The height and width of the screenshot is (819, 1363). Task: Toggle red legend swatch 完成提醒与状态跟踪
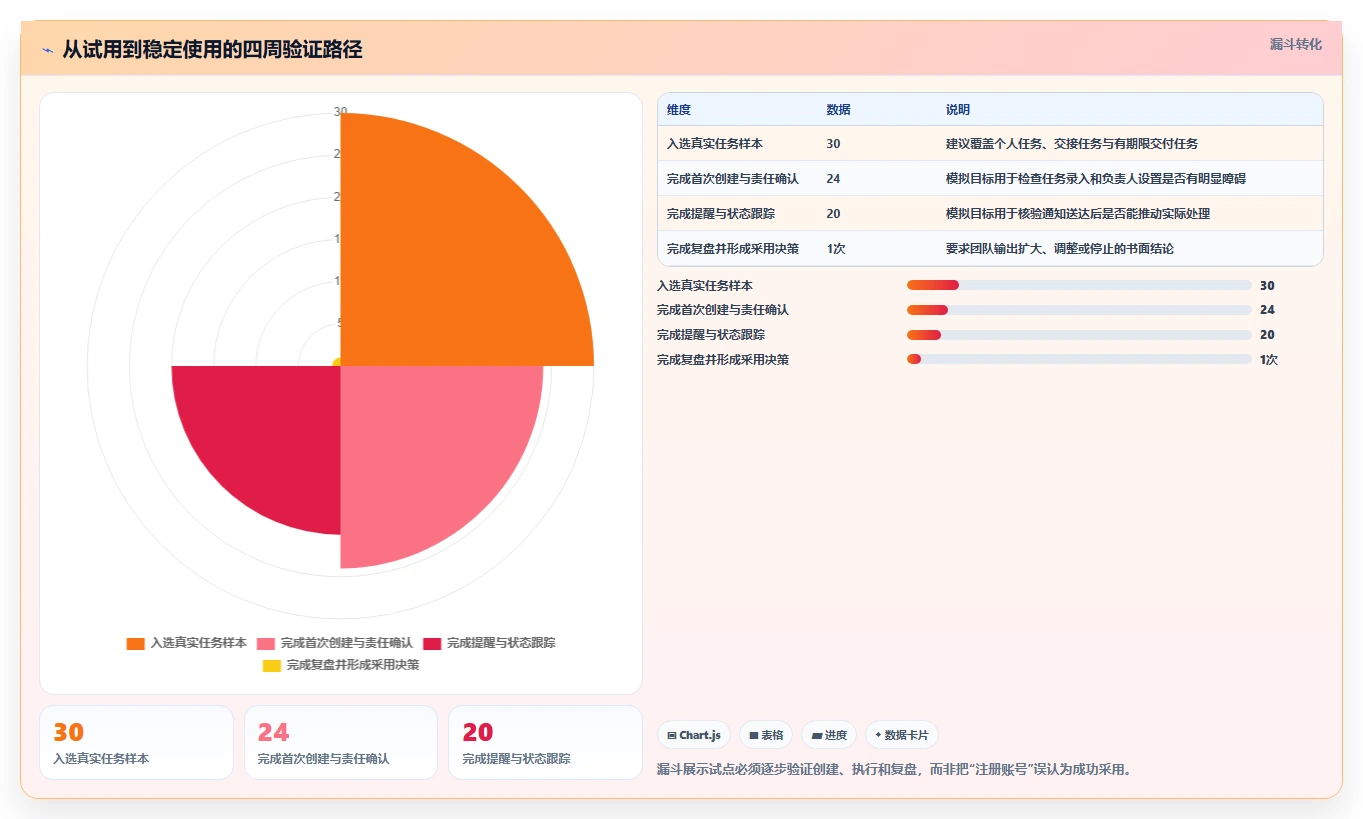[x=432, y=643]
